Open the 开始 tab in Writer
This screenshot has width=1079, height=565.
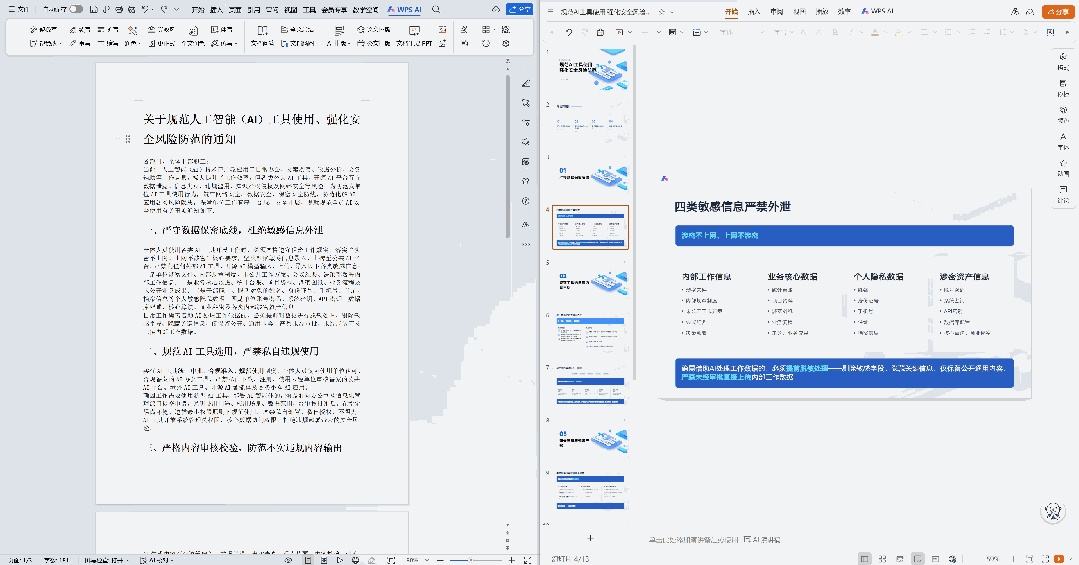click(x=197, y=10)
